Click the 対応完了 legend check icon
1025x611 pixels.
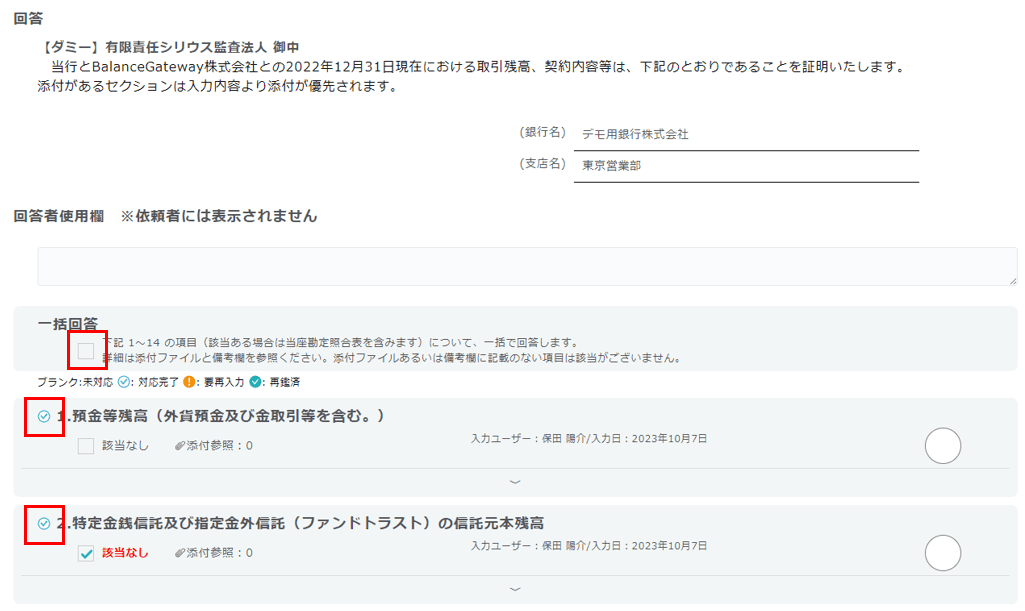124,382
